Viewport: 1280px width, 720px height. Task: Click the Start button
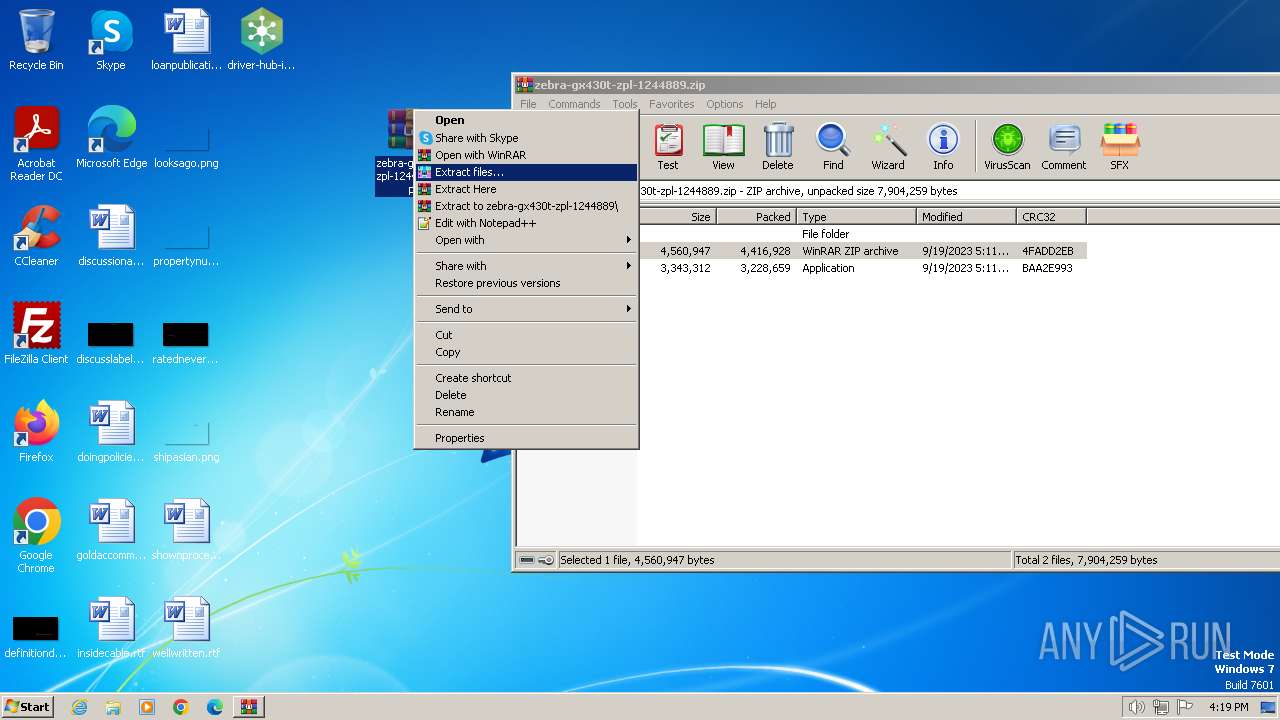coord(27,707)
